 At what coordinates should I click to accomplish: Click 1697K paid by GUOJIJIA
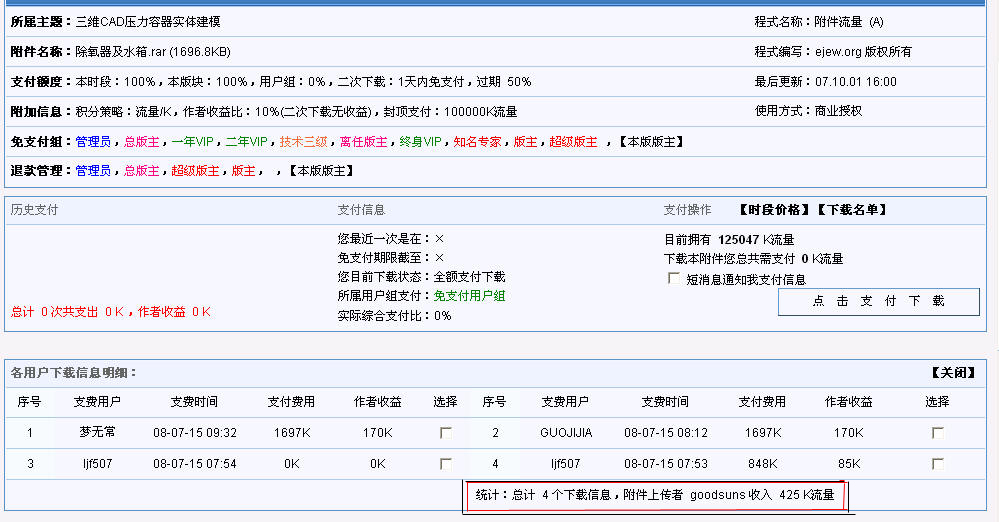point(763,433)
